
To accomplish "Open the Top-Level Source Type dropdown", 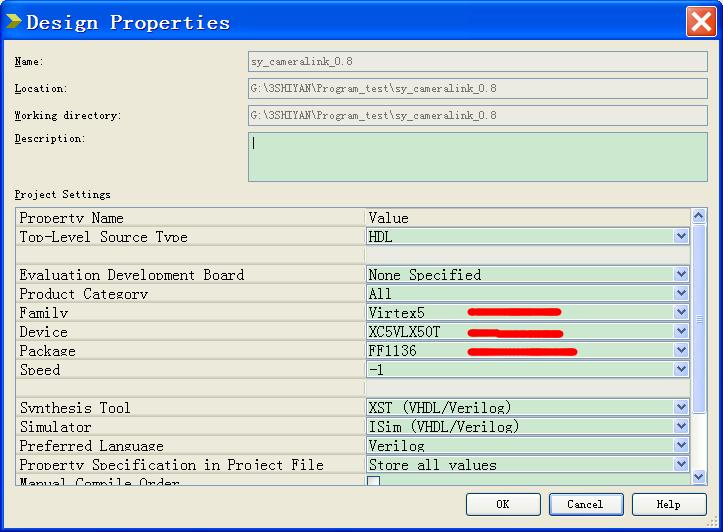I will [681, 236].
